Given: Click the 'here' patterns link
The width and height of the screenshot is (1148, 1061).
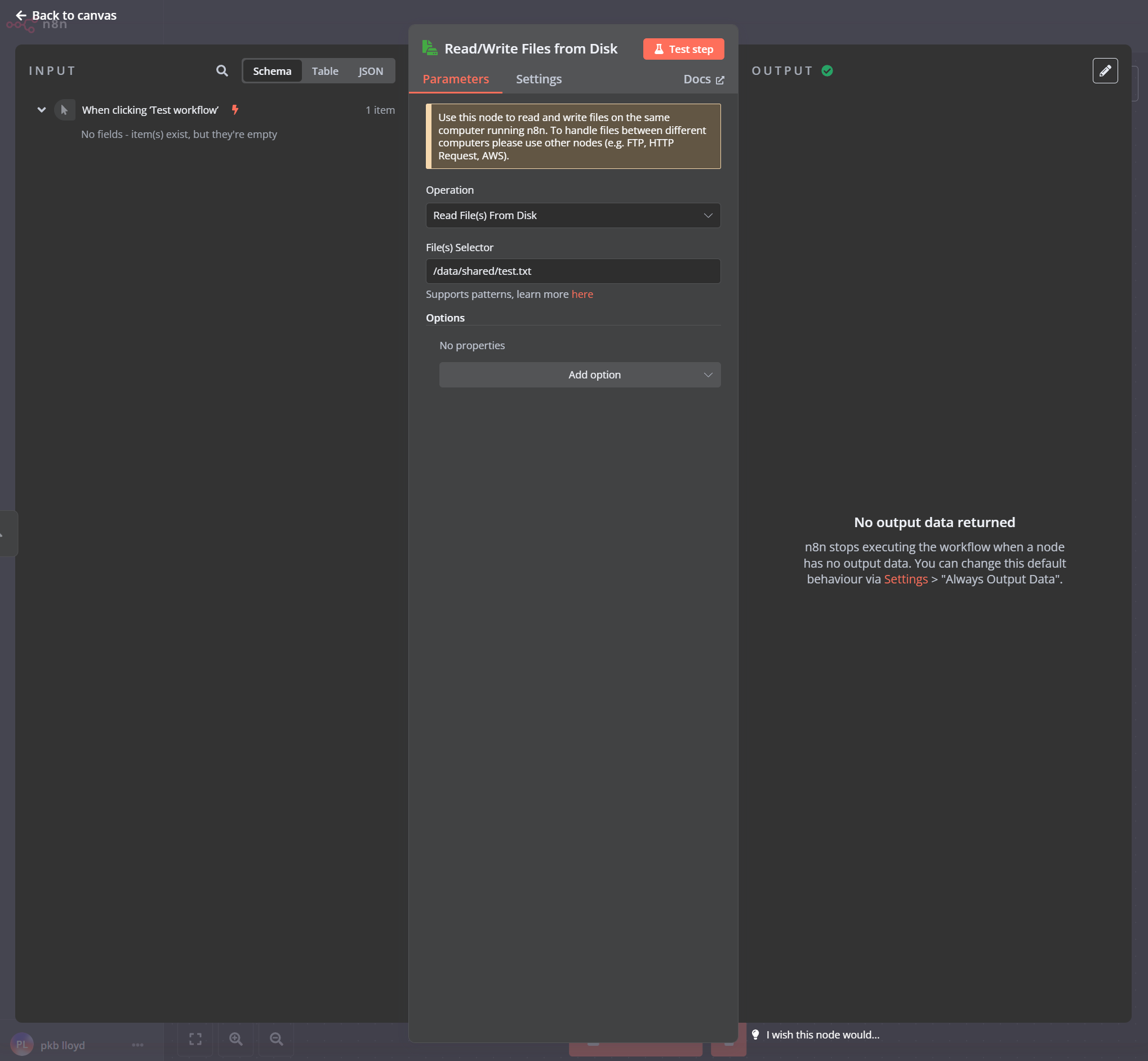Looking at the screenshot, I should [582, 294].
